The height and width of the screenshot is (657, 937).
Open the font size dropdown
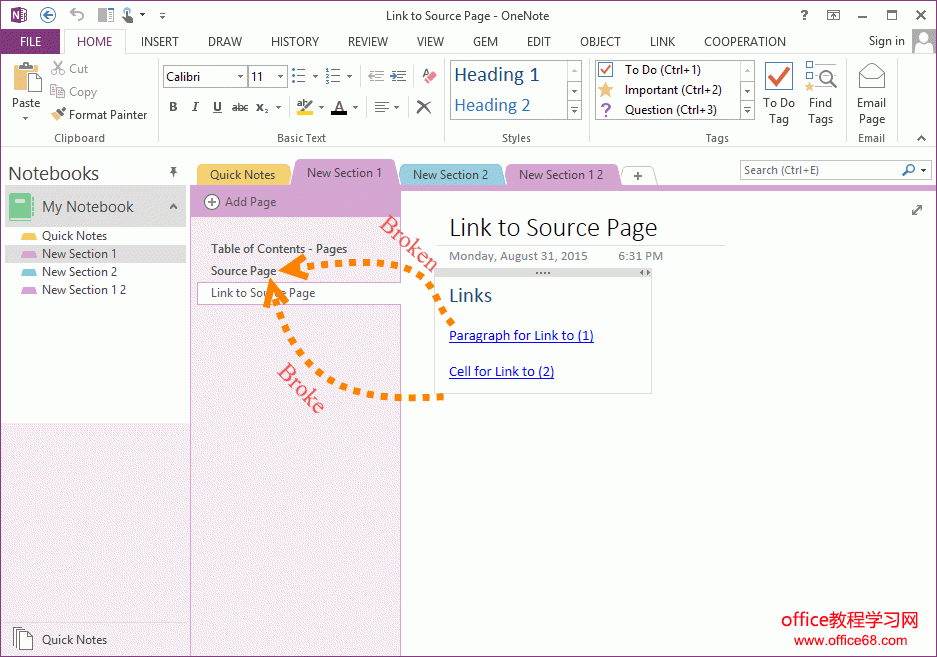pyautogui.click(x=281, y=77)
